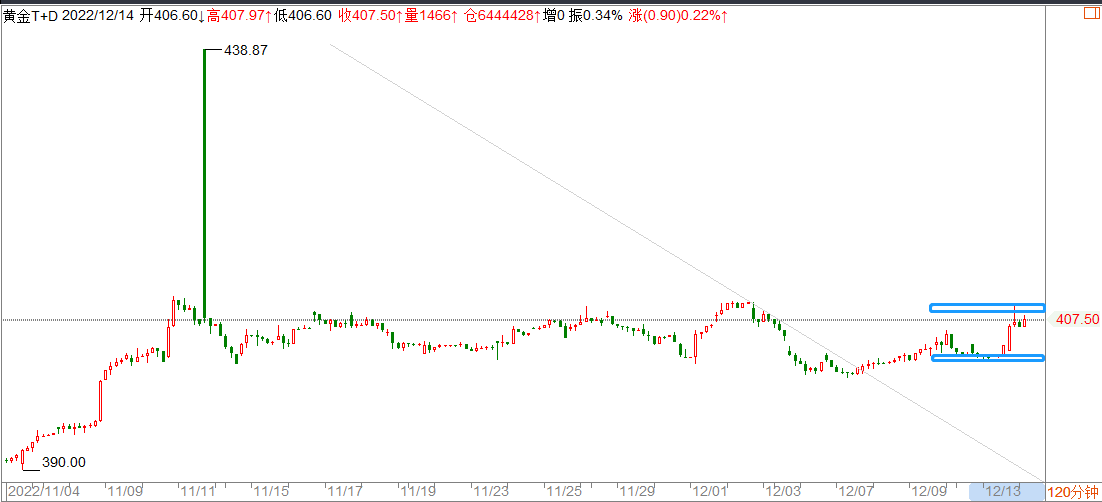Click the highlighted 12/13 date range on the time axis
The width and height of the screenshot is (1102, 502).
[x=1006, y=491]
